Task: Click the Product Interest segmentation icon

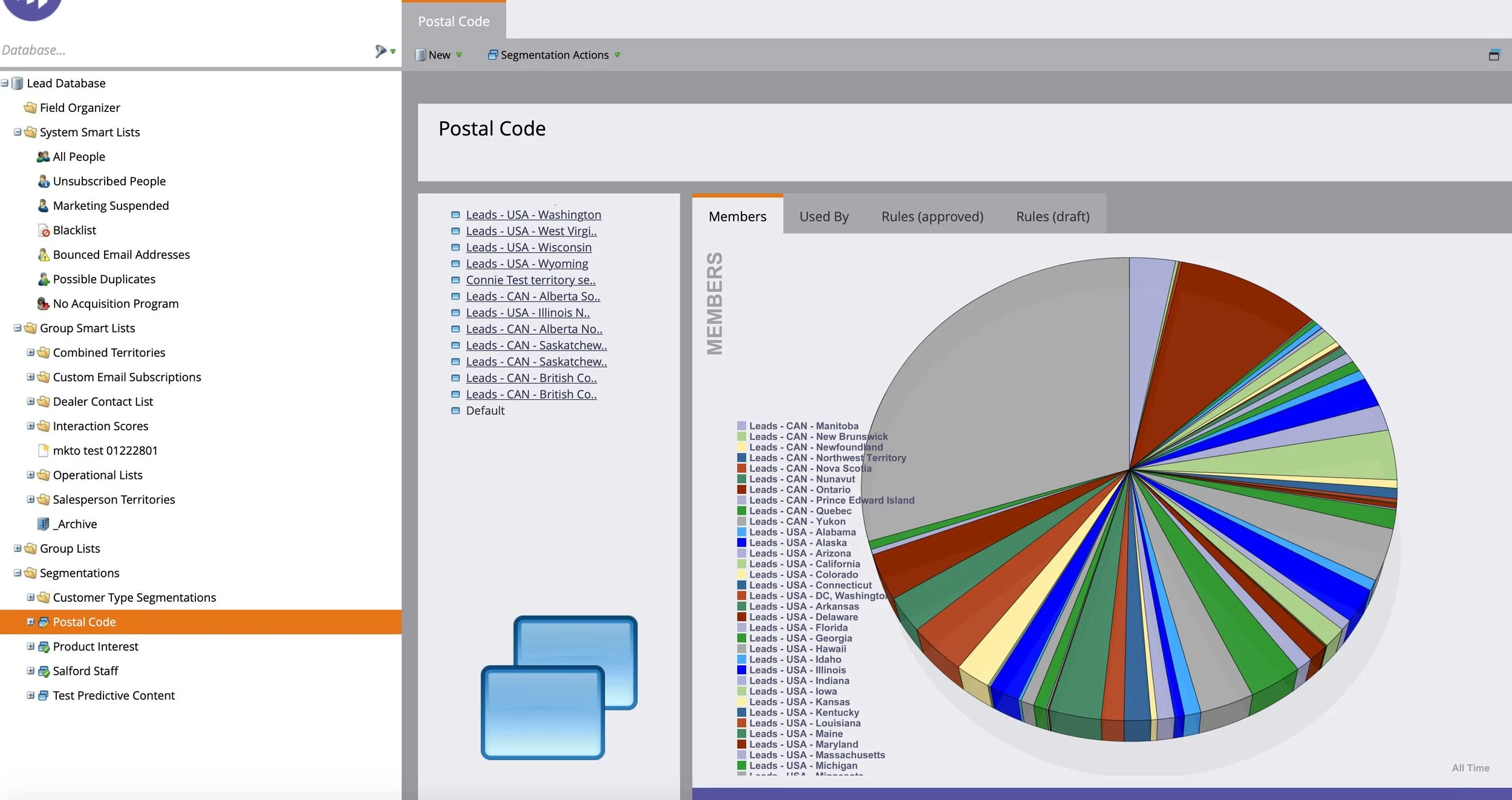Action: pyautogui.click(x=44, y=647)
